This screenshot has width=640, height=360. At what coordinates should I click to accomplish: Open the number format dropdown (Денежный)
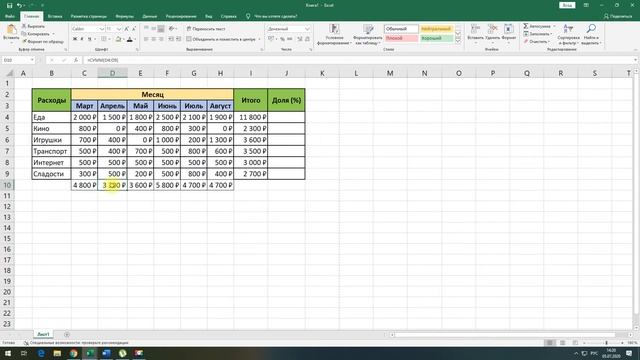[307, 29]
